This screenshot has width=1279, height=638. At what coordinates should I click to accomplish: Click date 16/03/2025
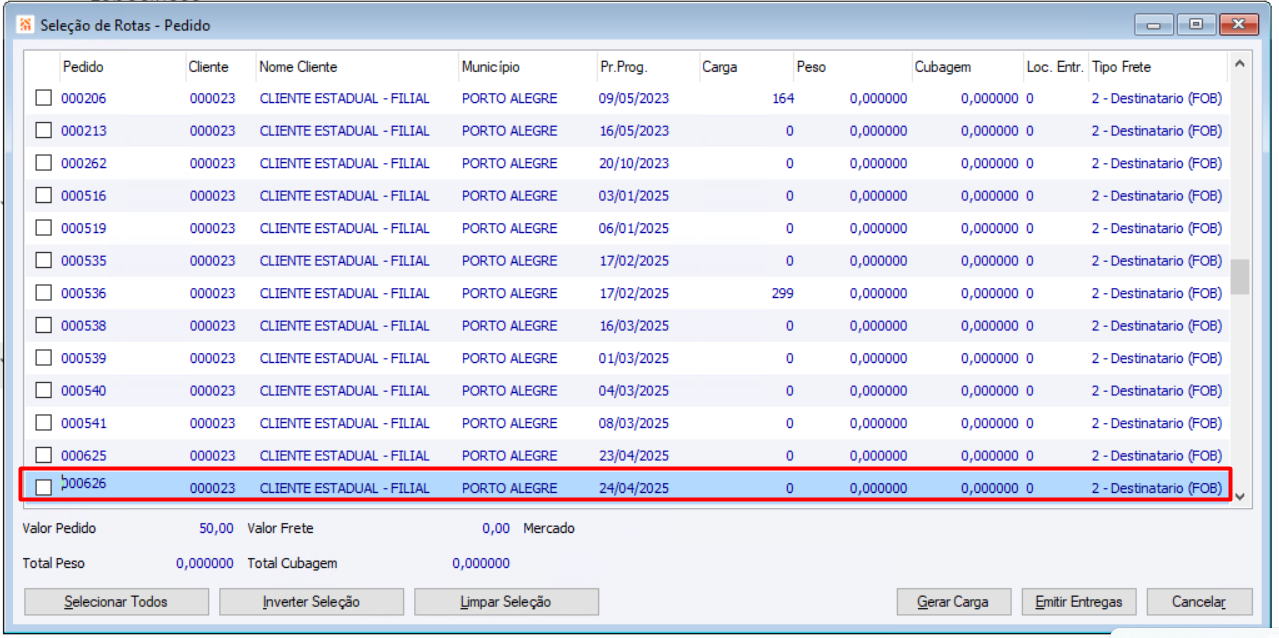634,326
